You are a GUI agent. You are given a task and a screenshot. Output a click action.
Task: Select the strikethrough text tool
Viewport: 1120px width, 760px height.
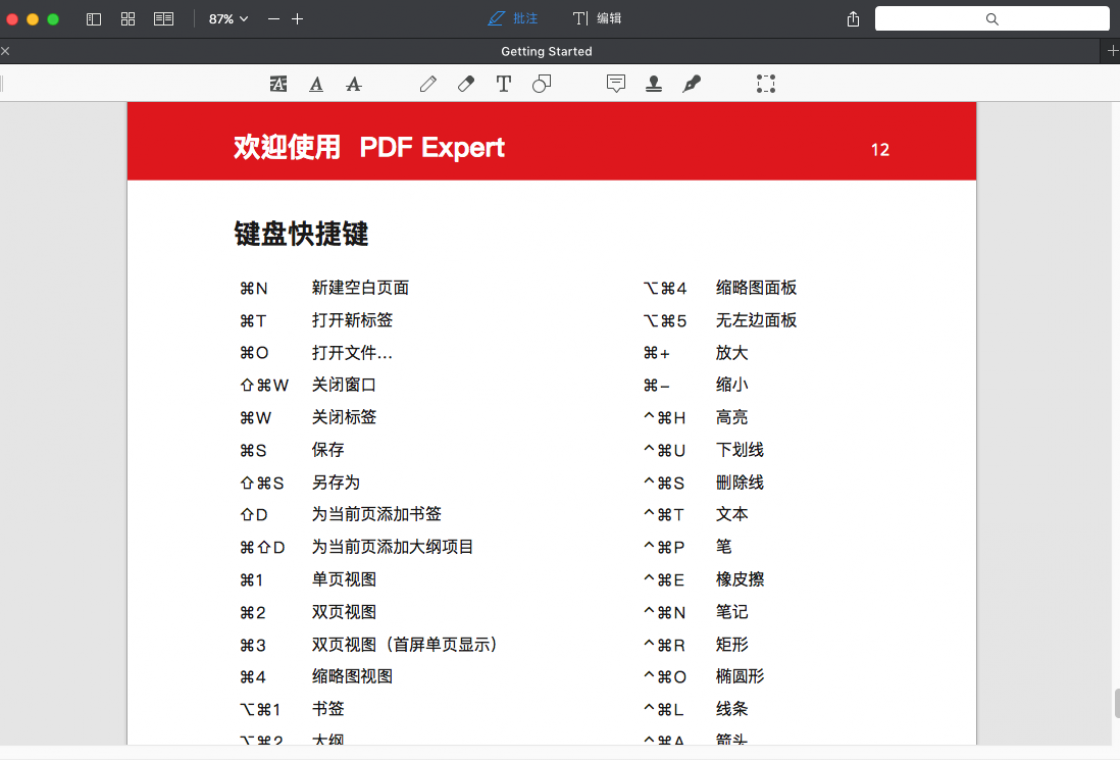coord(354,84)
